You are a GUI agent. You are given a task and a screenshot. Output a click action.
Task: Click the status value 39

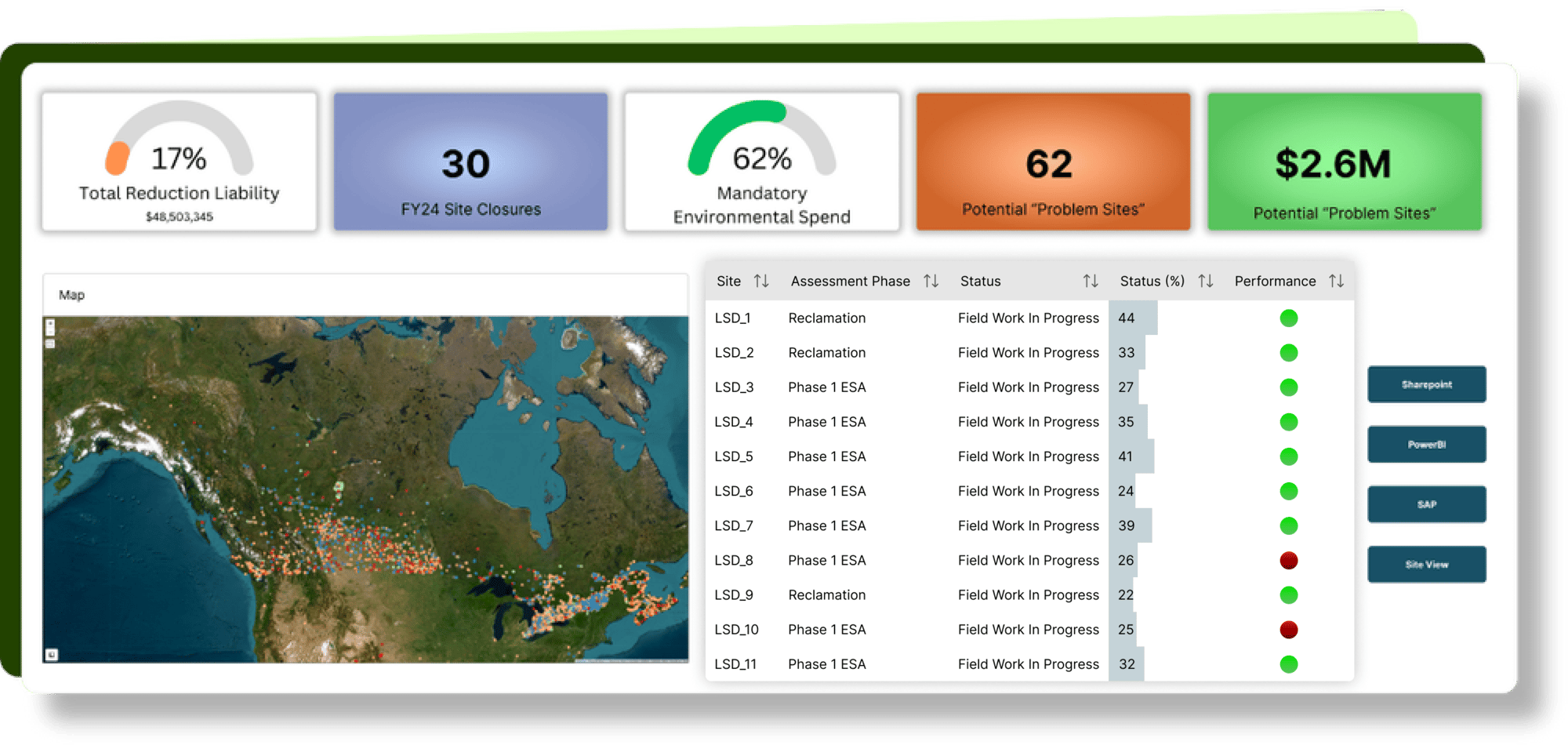point(1127,525)
